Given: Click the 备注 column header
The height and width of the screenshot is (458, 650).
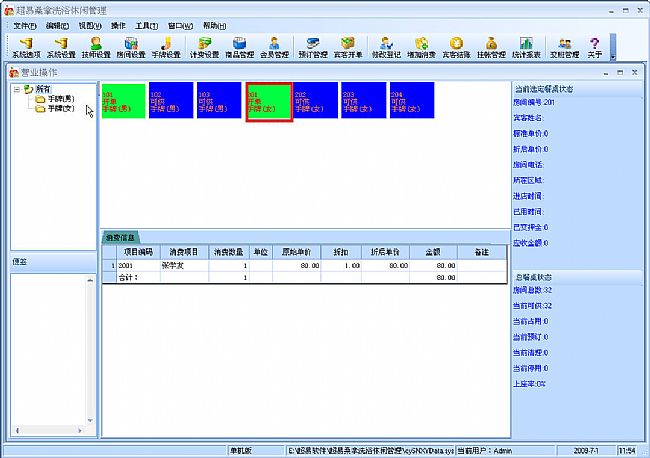Looking at the screenshot, I should pyautogui.click(x=482, y=252).
